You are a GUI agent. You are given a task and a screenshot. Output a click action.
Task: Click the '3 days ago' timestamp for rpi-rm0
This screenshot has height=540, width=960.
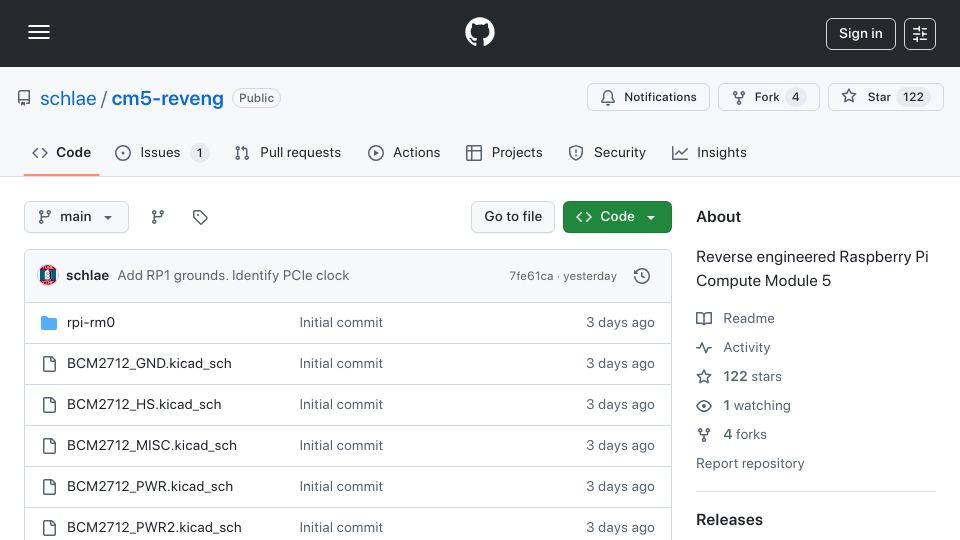[x=620, y=323]
